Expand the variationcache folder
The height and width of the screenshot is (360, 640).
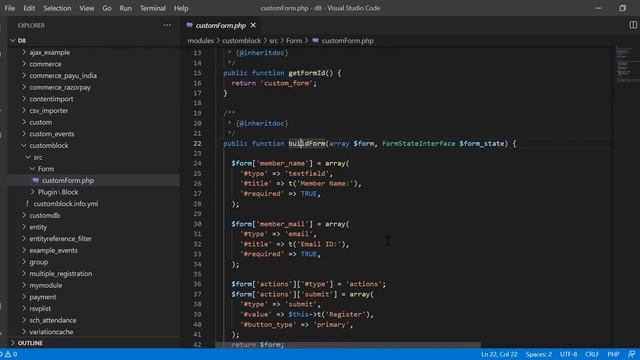click(24, 332)
